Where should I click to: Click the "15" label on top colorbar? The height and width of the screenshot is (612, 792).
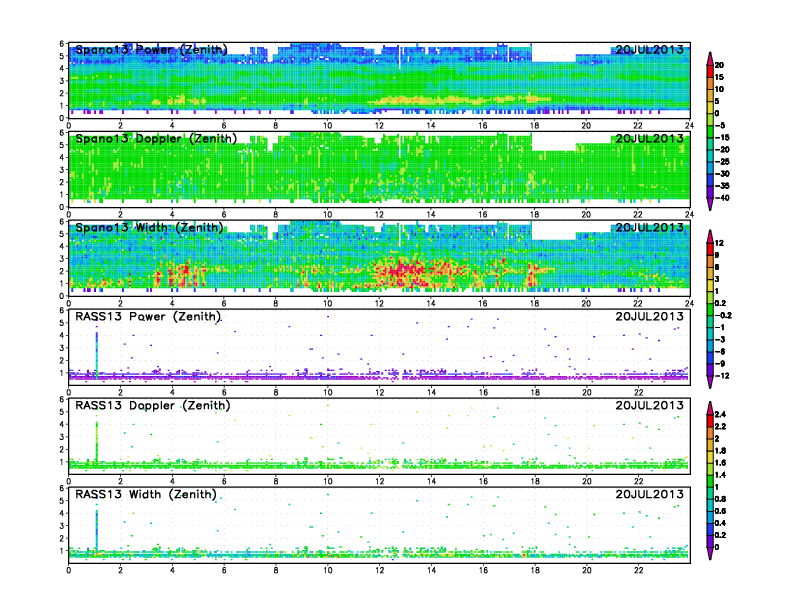click(719, 77)
